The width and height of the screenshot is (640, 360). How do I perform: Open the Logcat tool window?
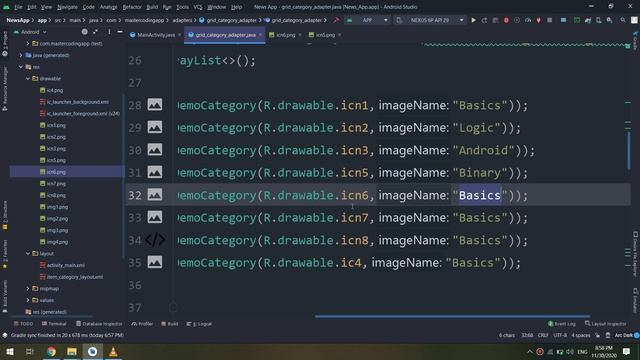tap(199, 324)
